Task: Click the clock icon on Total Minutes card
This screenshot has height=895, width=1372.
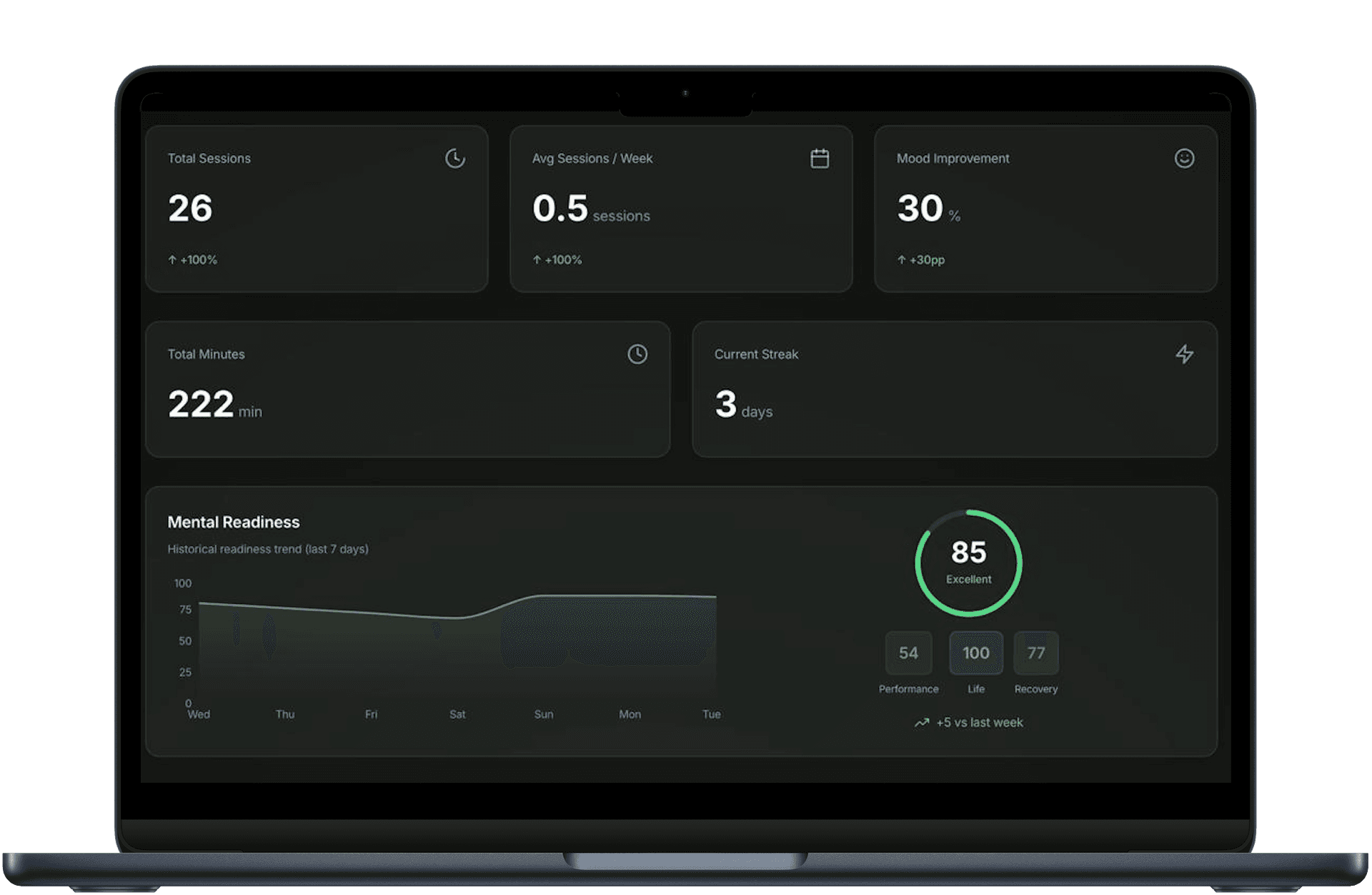Action: 637,354
